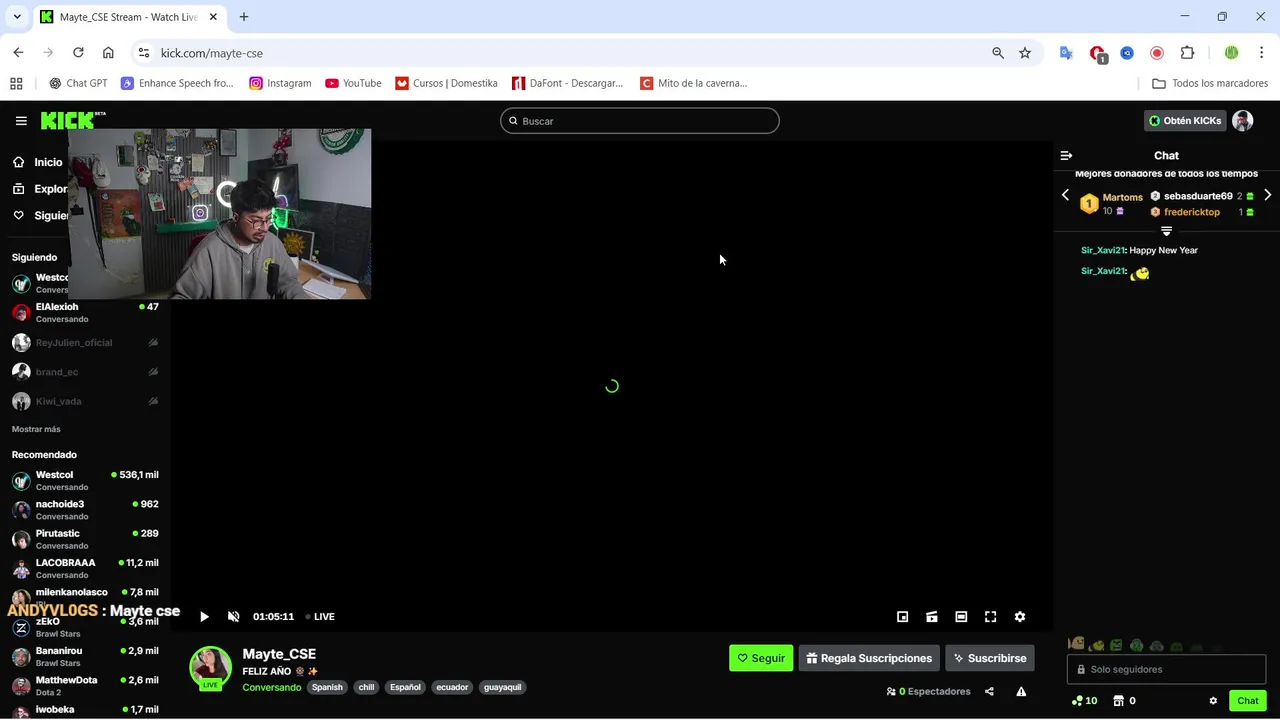This screenshot has height=720, width=1280.
Task: Open brand_ec followed channel
Action: 85,372
